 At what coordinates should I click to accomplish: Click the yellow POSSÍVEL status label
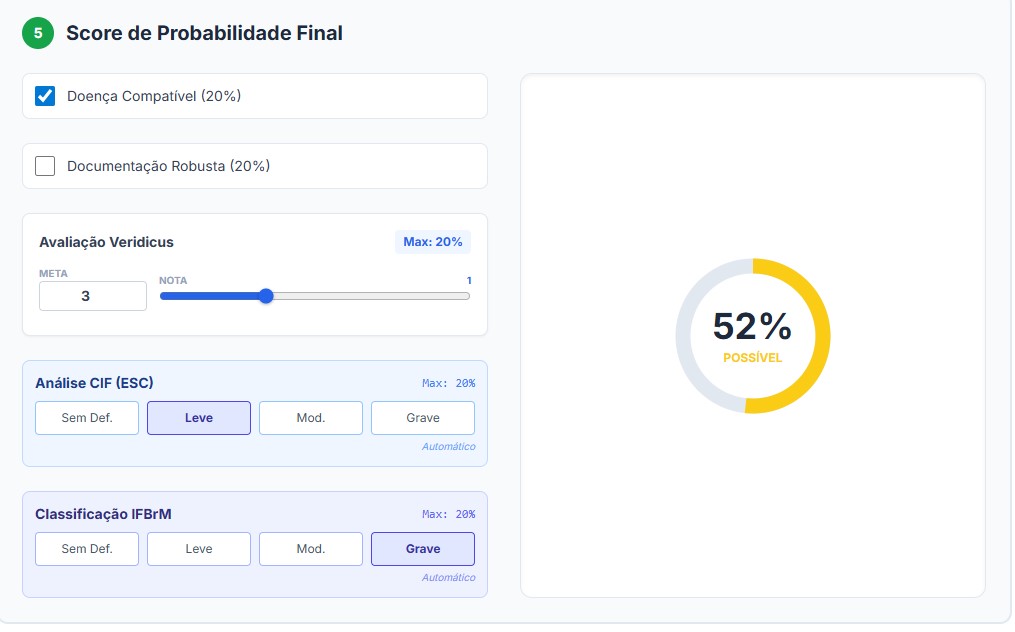click(753, 357)
